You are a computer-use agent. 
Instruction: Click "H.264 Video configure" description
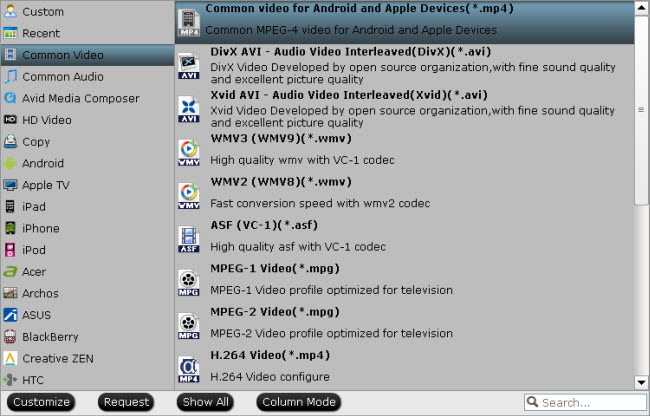pos(270,377)
